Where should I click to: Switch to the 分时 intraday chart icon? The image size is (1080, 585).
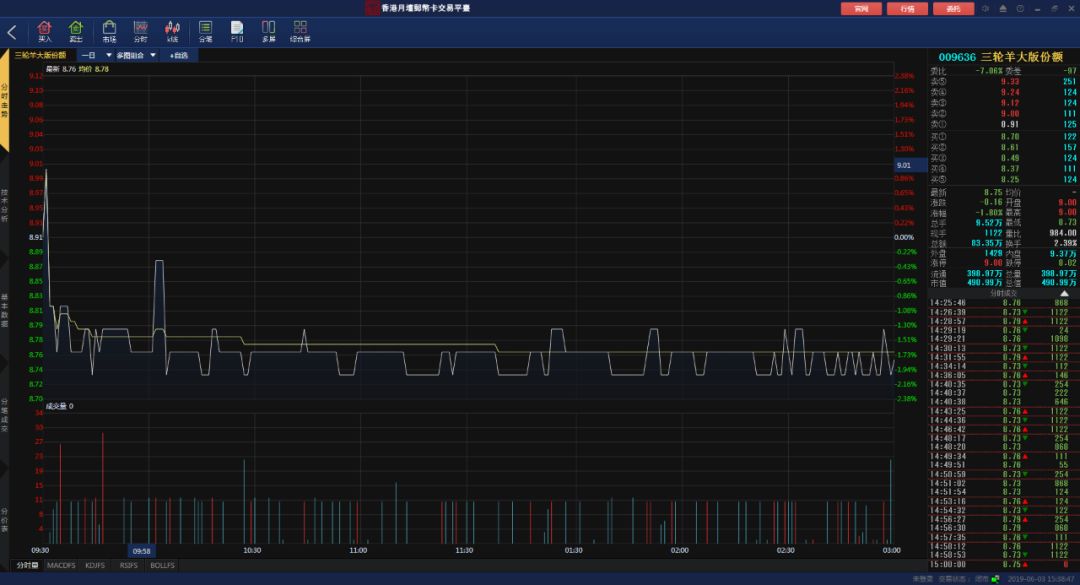pyautogui.click(x=141, y=31)
